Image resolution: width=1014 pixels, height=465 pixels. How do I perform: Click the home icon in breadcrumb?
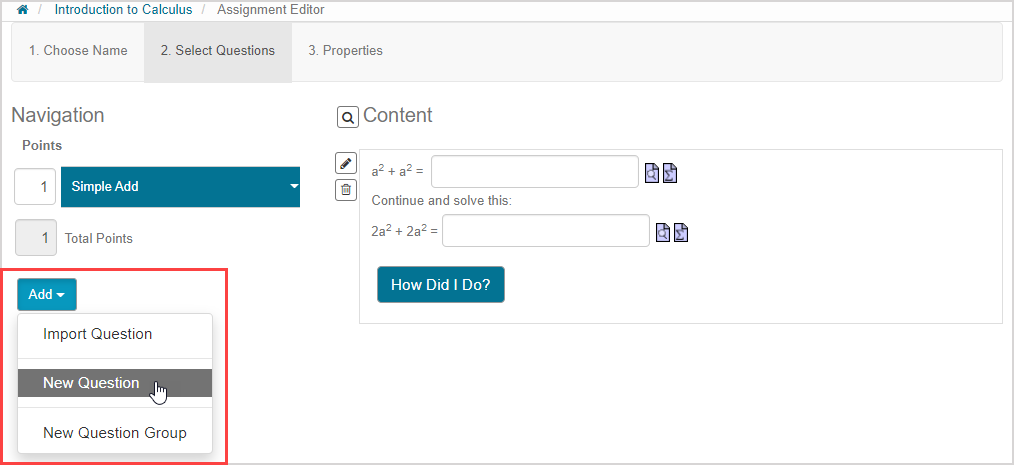[x=23, y=10]
